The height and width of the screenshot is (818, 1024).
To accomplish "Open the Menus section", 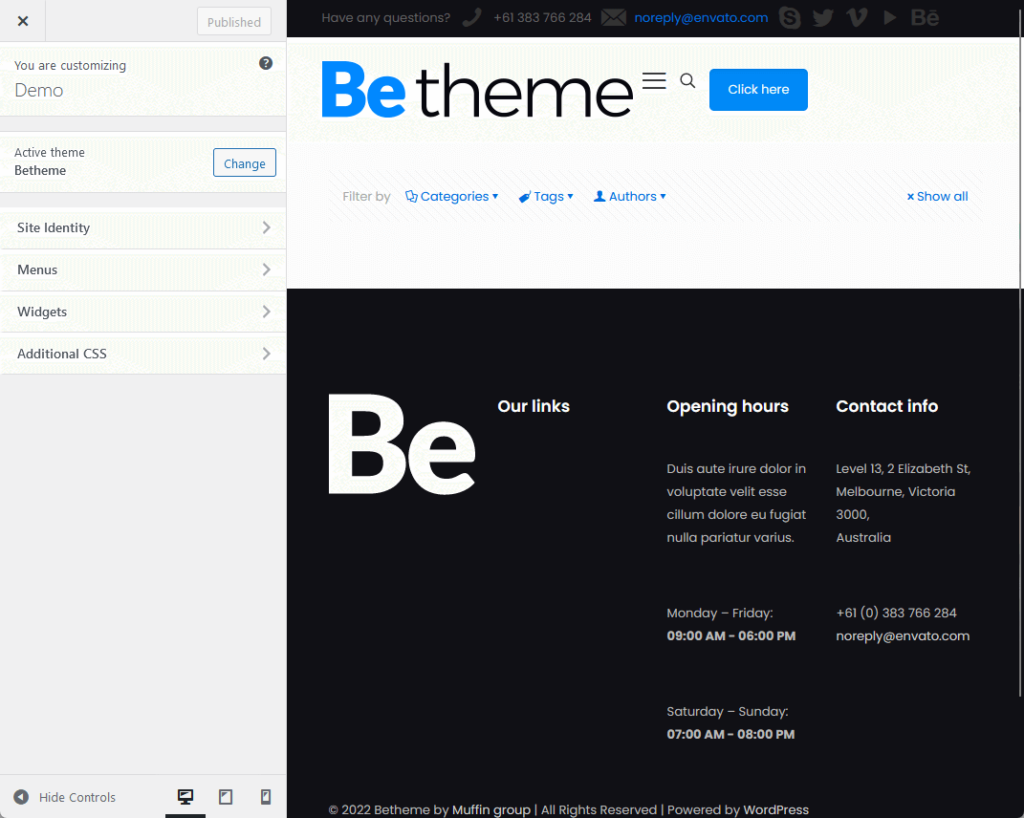I will (x=143, y=270).
